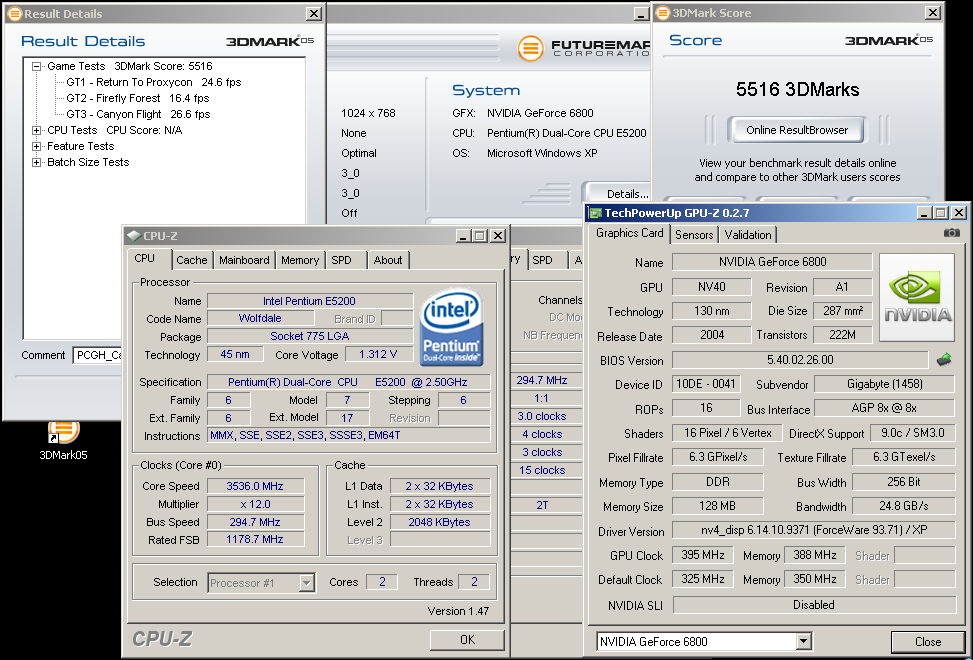
Task: Click the CPU-Z Instructions field
Action: 348,435
